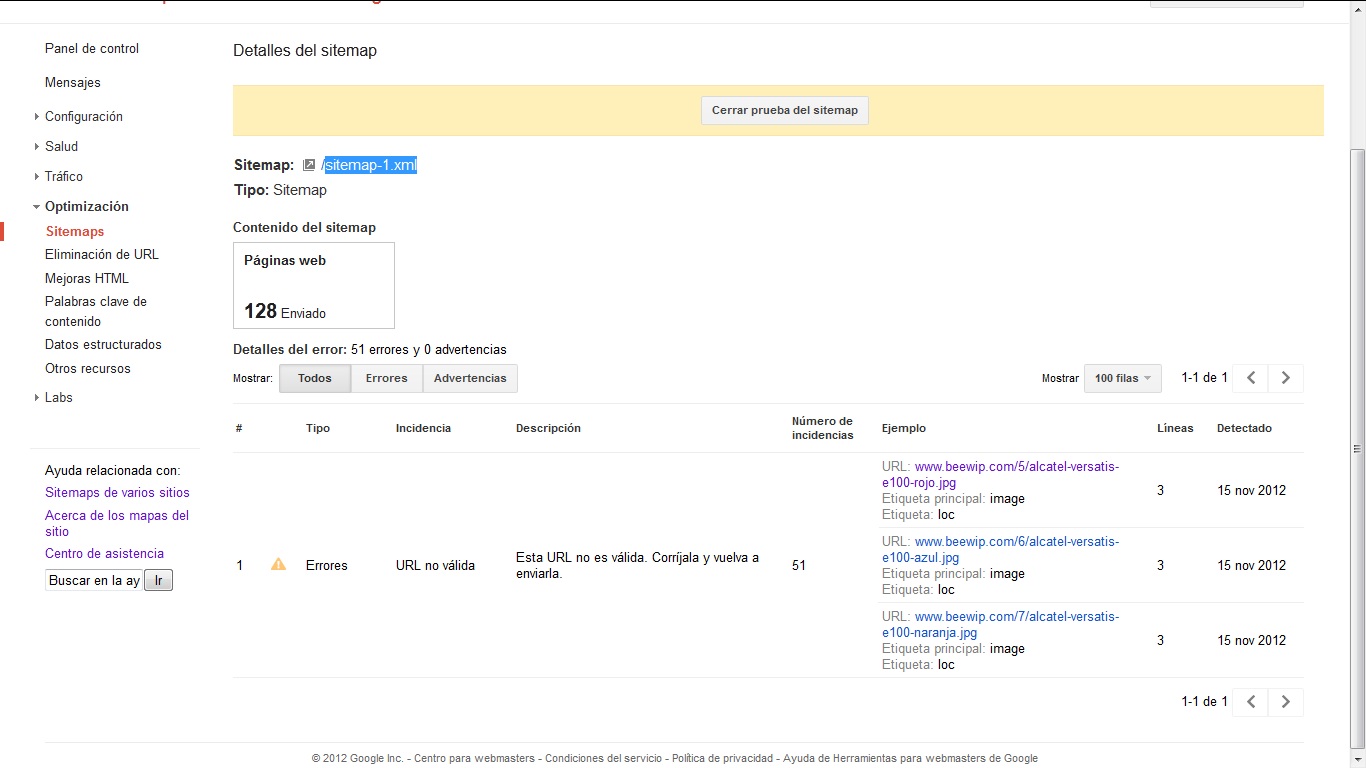Click the Páginas web content box

314,285
